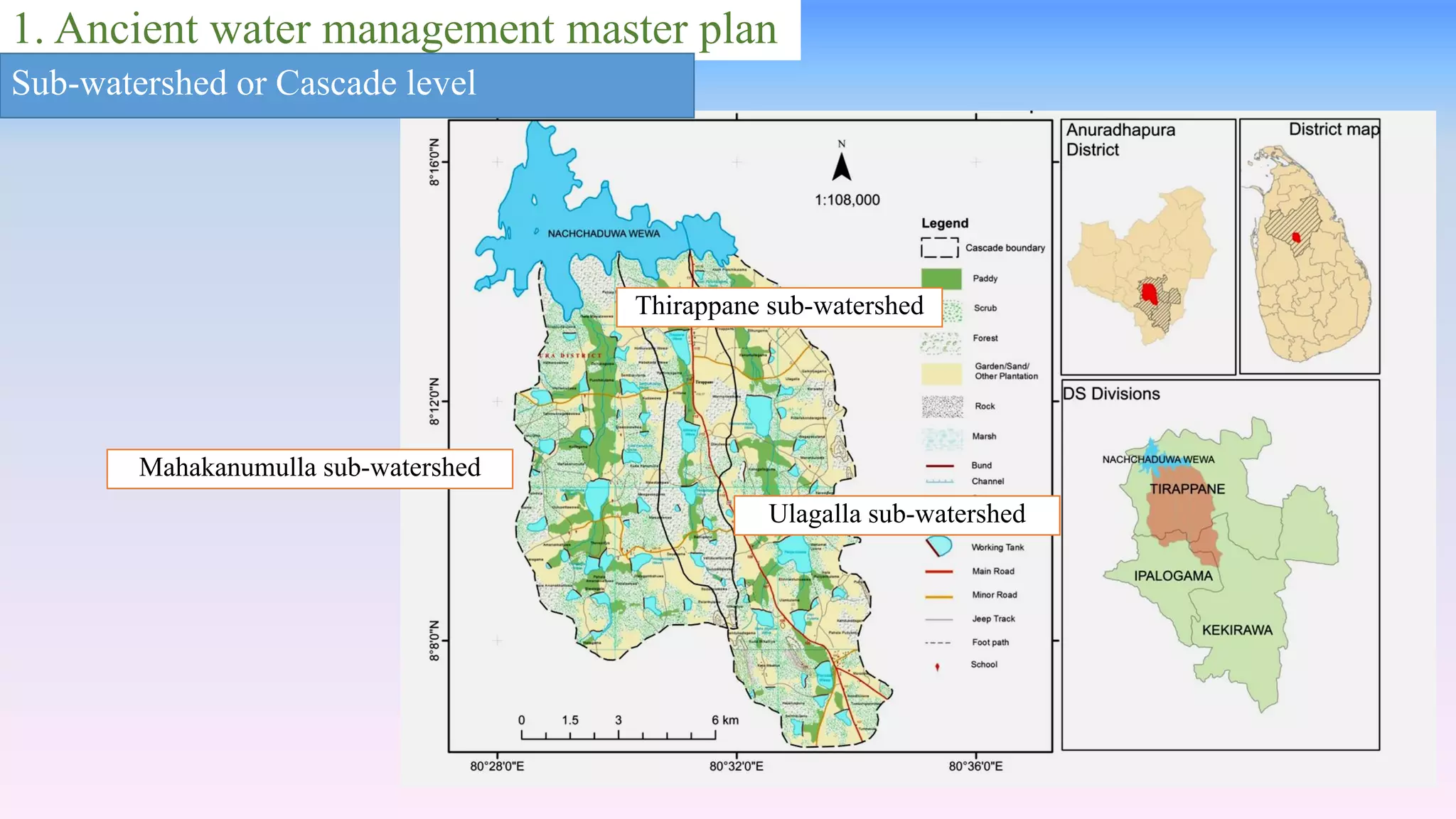This screenshot has width=1456, height=819.
Task: Click the School marker symbol in the legend
Action: click(937, 666)
